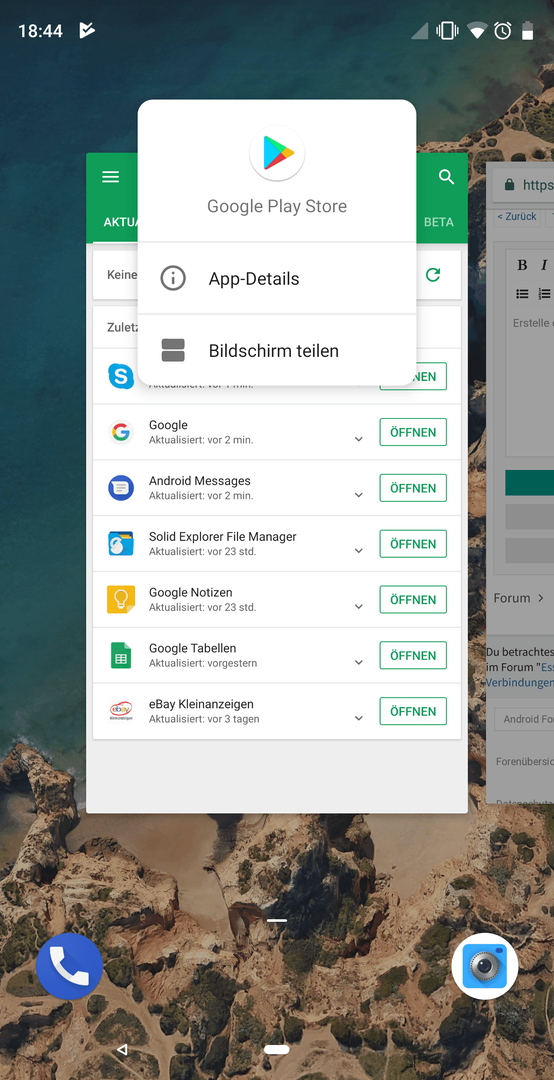Tap the green submit button in browser card
The height and width of the screenshot is (1080, 554).
coord(529,483)
